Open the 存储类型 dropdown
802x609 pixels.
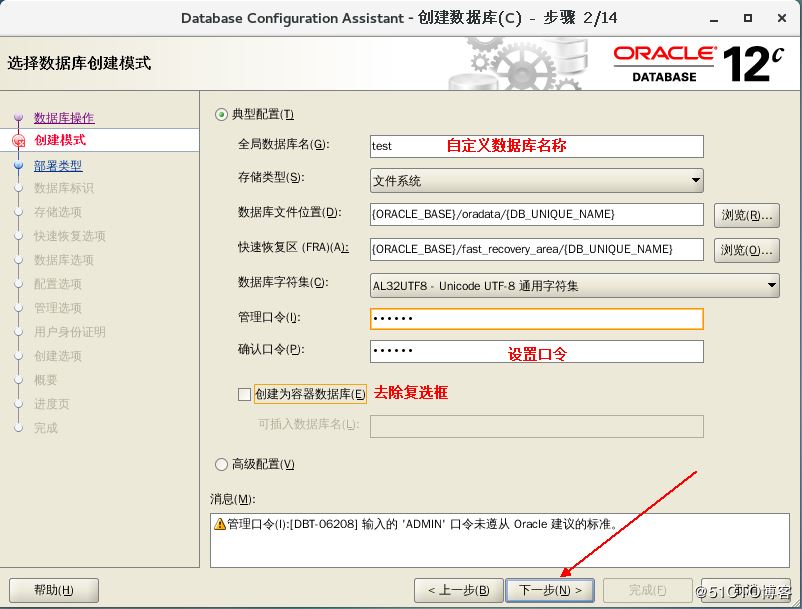(536, 181)
